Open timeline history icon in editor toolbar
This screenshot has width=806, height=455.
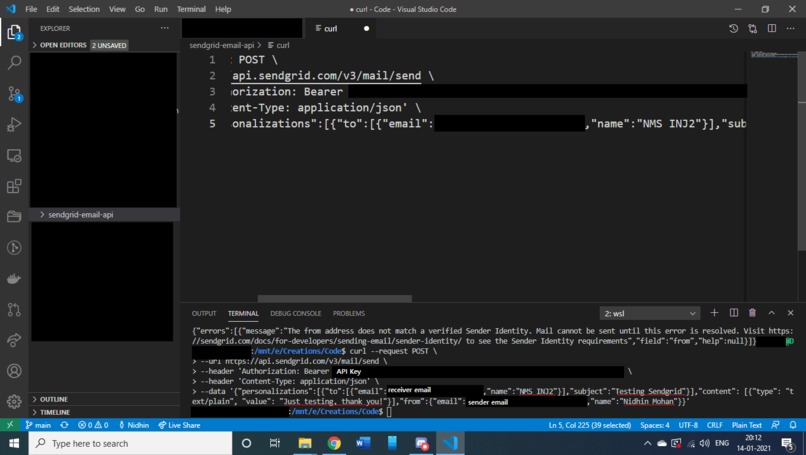(734, 29)
